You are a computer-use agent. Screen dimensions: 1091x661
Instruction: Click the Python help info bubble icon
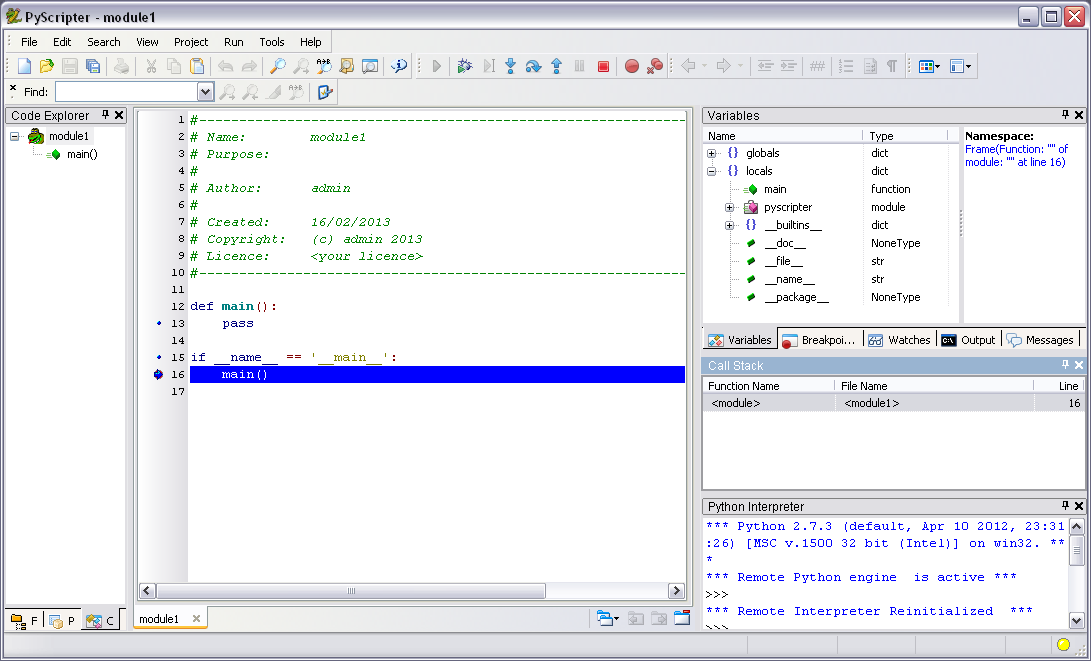tap(399, 66)
